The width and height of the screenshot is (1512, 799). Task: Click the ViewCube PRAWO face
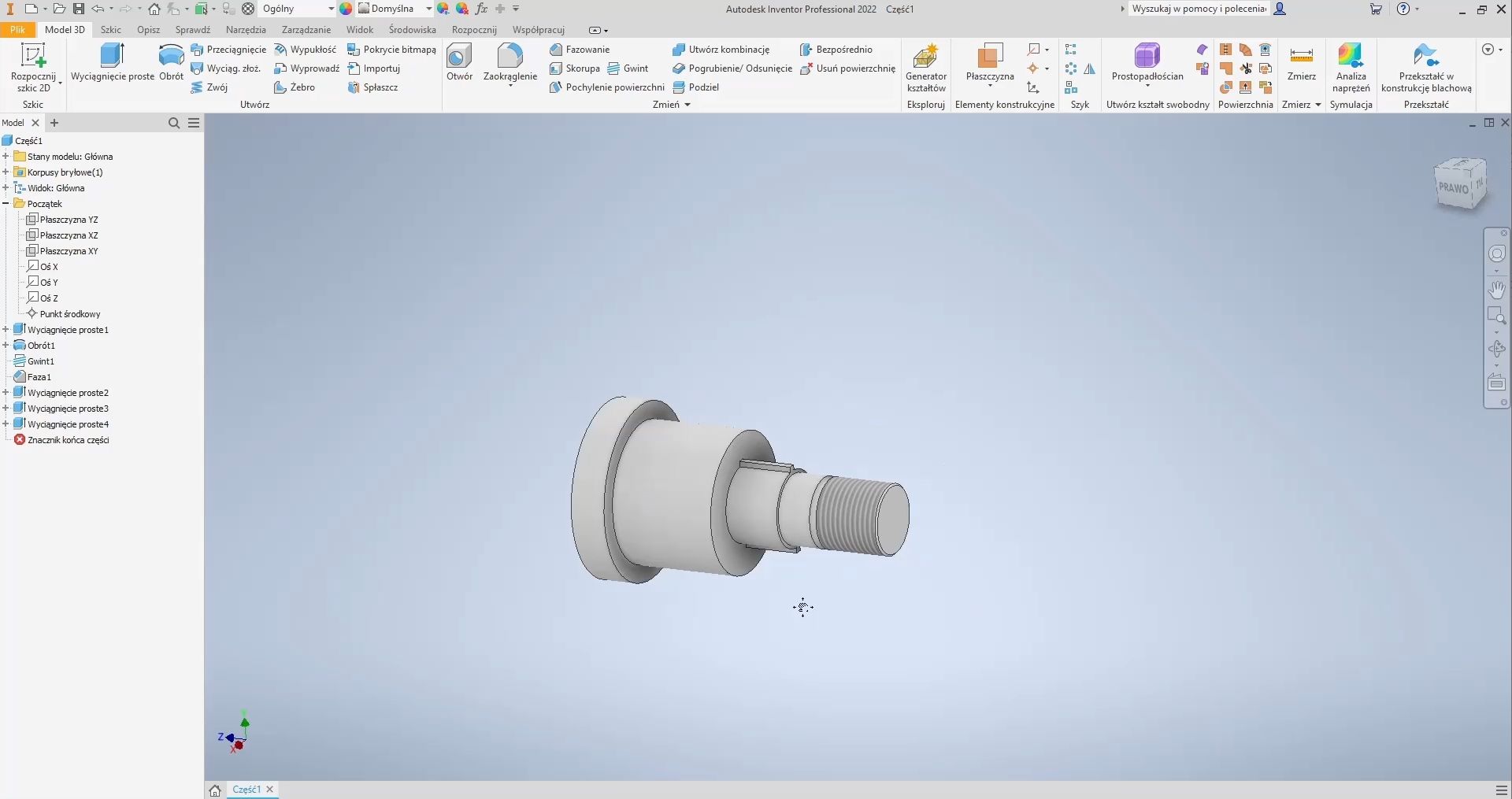tap(1453, 188)
